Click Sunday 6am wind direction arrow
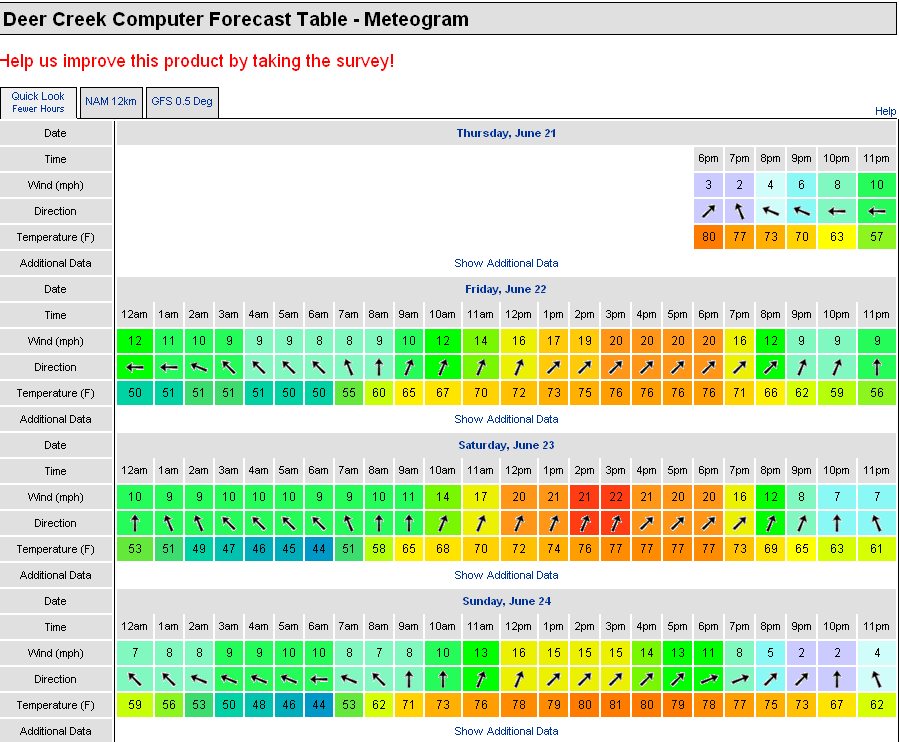Viewport: 899px width, 742px height. pos(318,679)
